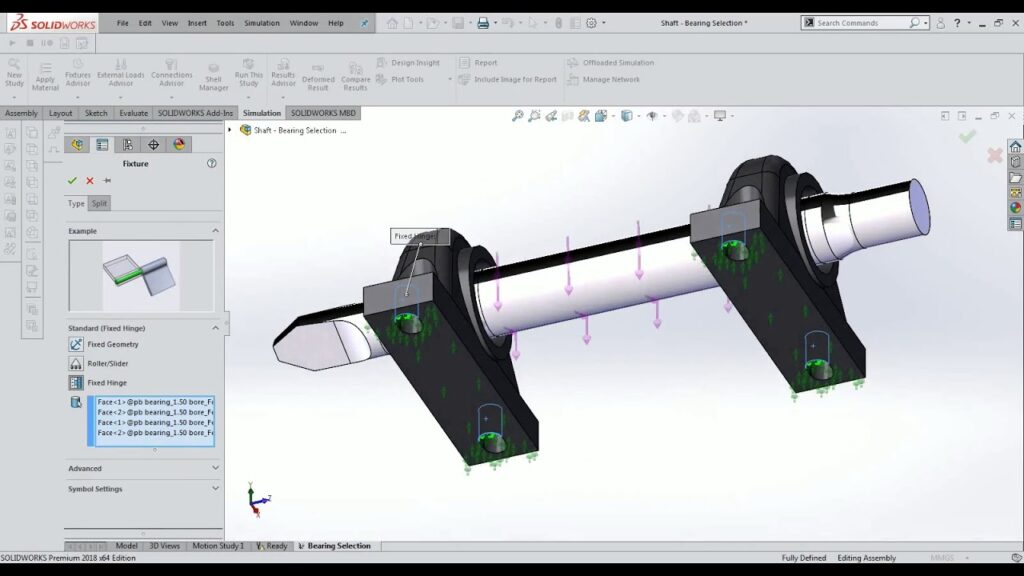Click the Options gear icon

click(x=592, y=23)
